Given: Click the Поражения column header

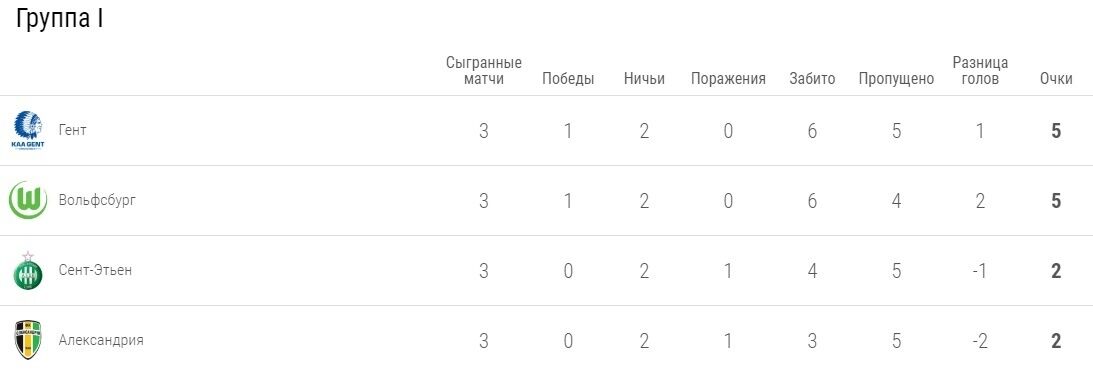Looking at the screenshot, I should [x=728, y=79].
